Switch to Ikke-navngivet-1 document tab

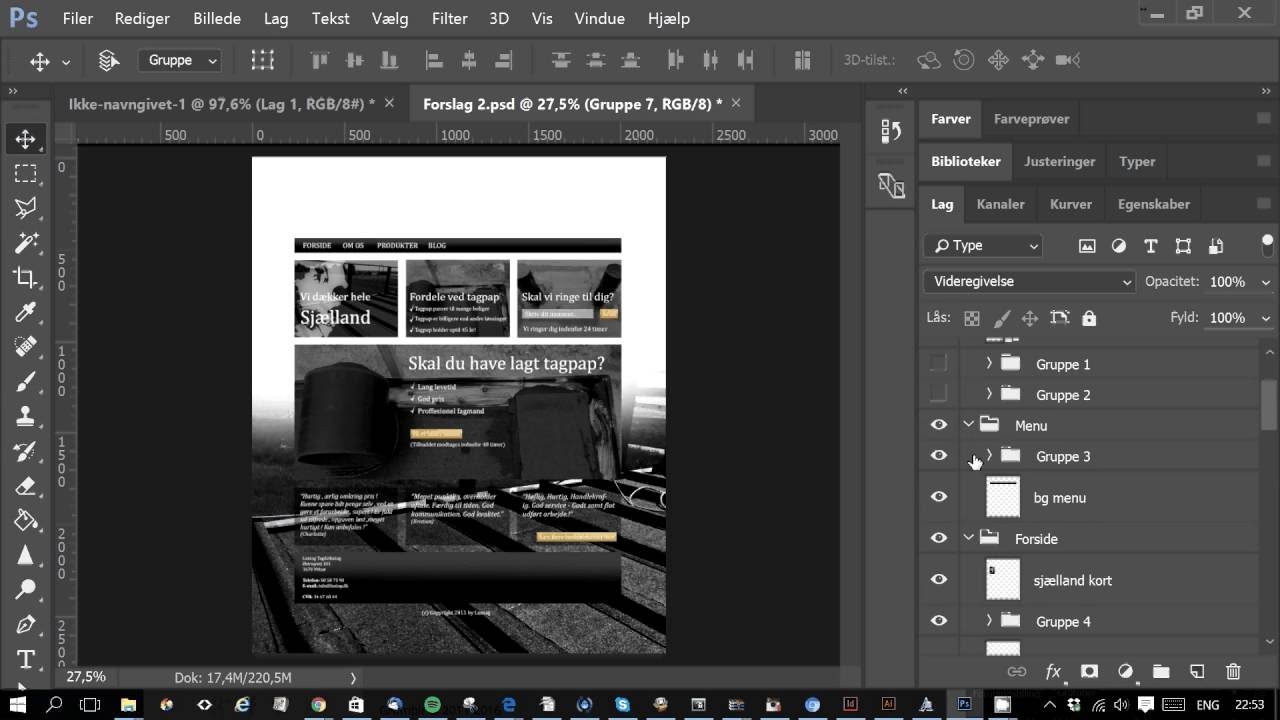pos(221,104)
